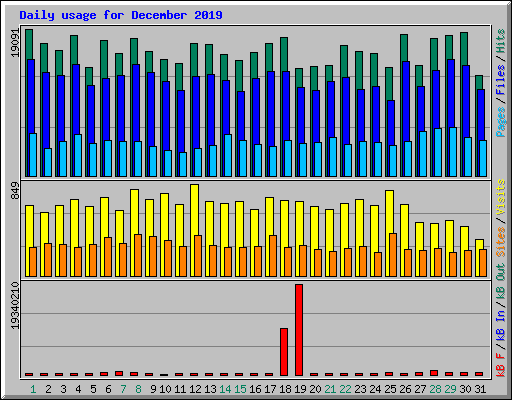Select day label "30" on the x-axis
The image size is (512, 400).
465,389
